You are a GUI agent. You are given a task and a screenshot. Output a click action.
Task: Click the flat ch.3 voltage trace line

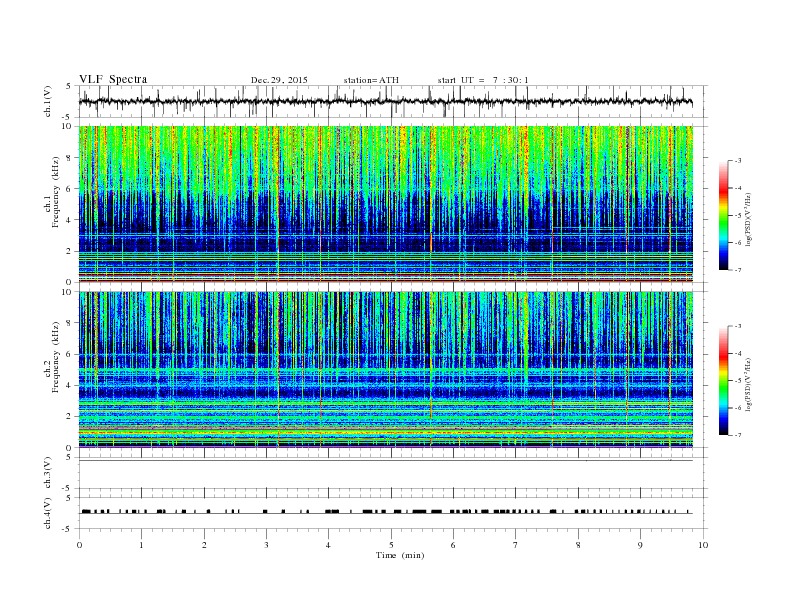[386, 461]
